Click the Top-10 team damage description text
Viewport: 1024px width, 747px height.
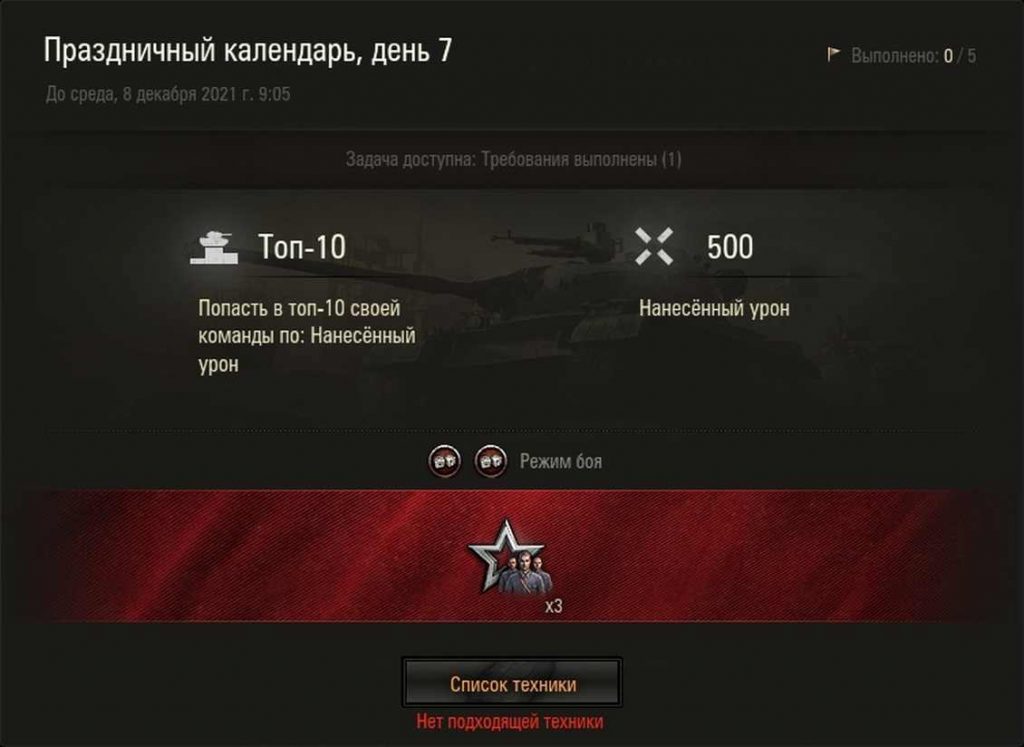pyautogui.click(x=306, y=336)
